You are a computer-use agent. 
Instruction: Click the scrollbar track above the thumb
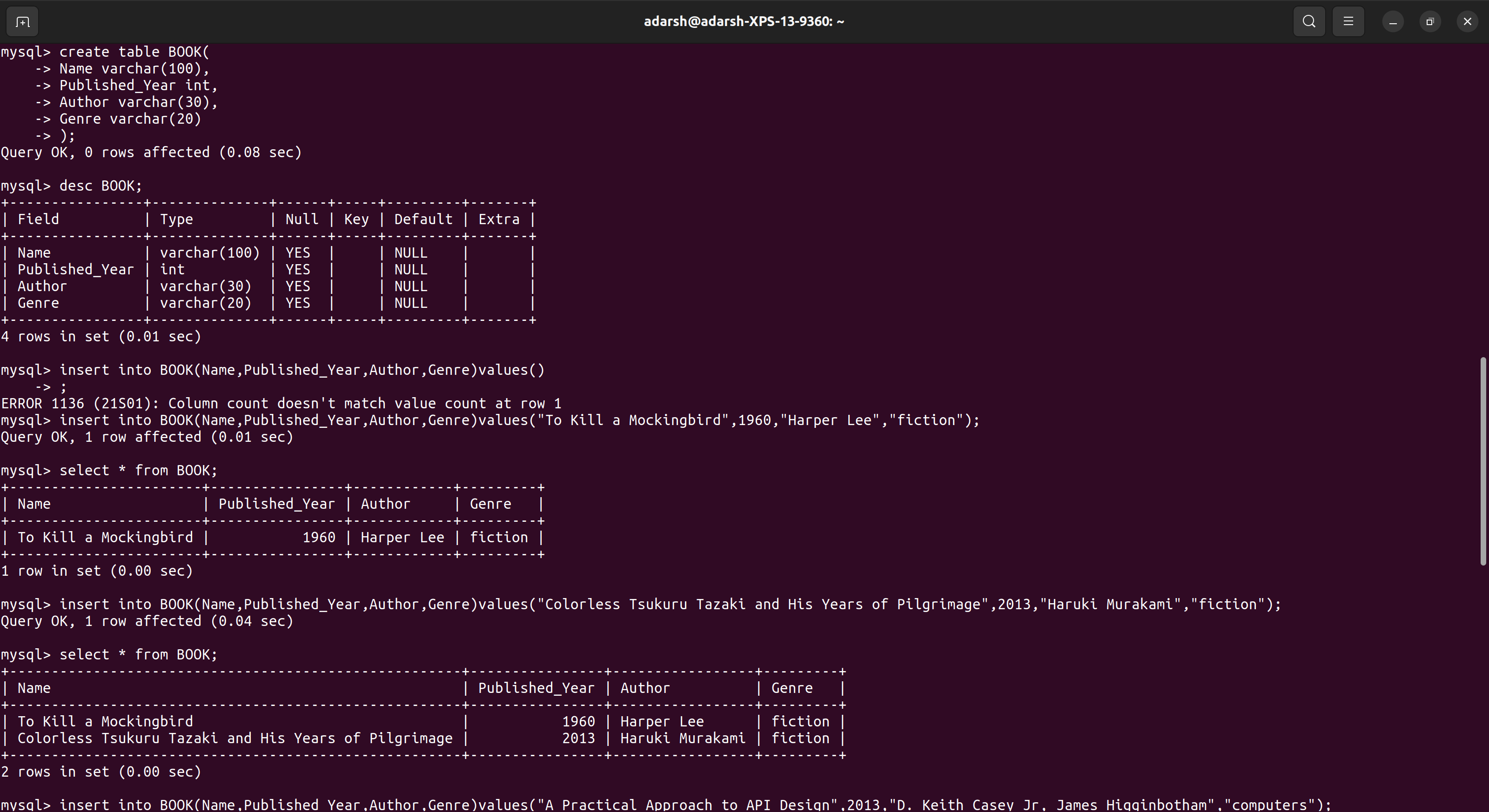1482,202
